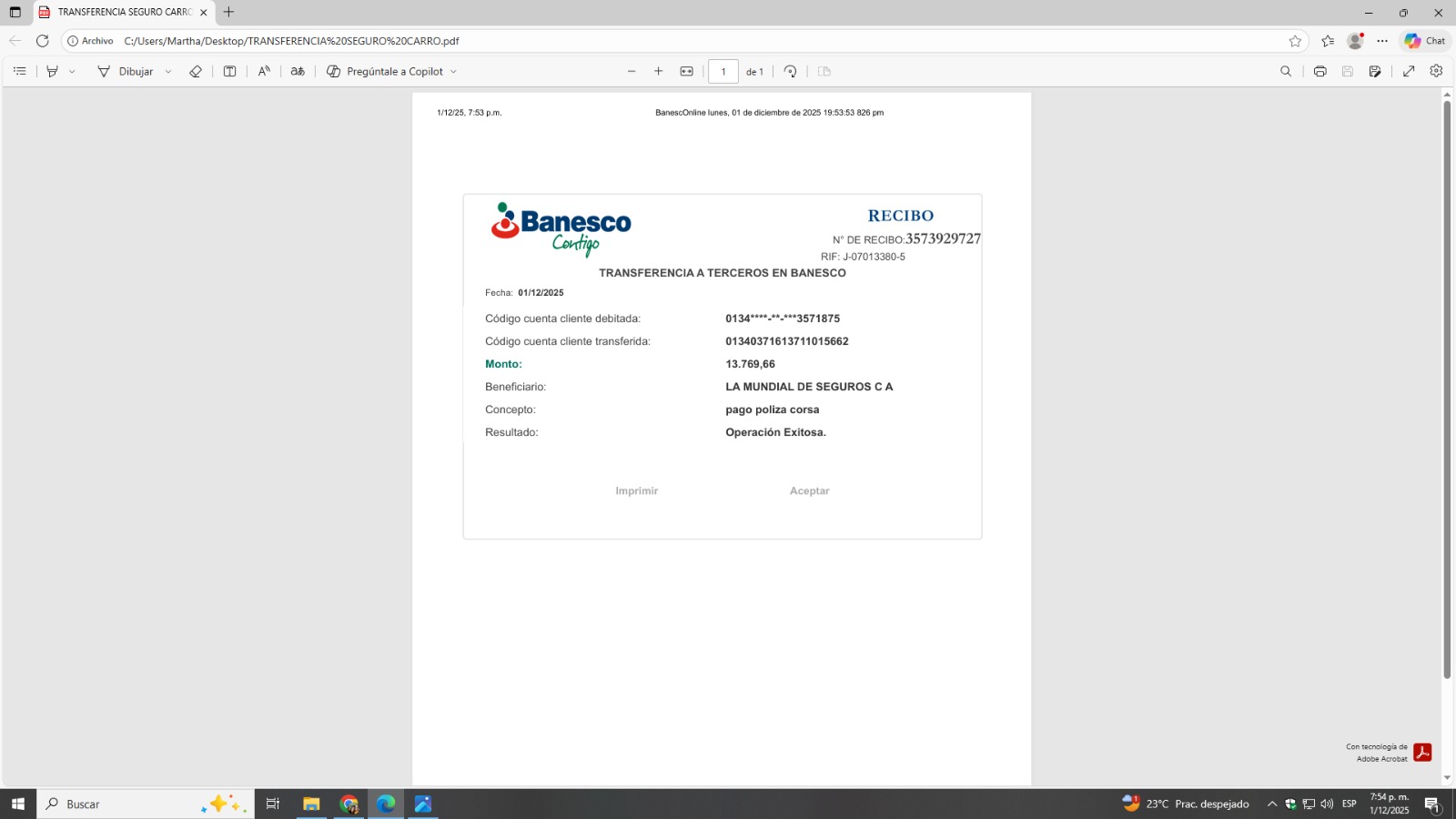The image size is (1456, 819).
Task: Click the Add text tool icon
Action: pyautogui.click(x=229, y=71)
